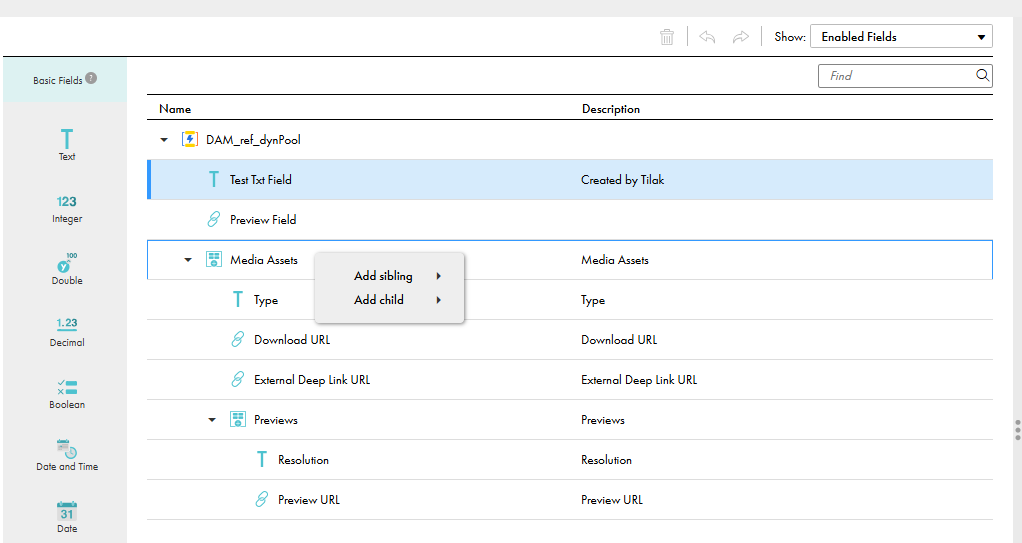Select the Double field type icon
Viewport: 1022px width, 543px height.
(66, 262)
